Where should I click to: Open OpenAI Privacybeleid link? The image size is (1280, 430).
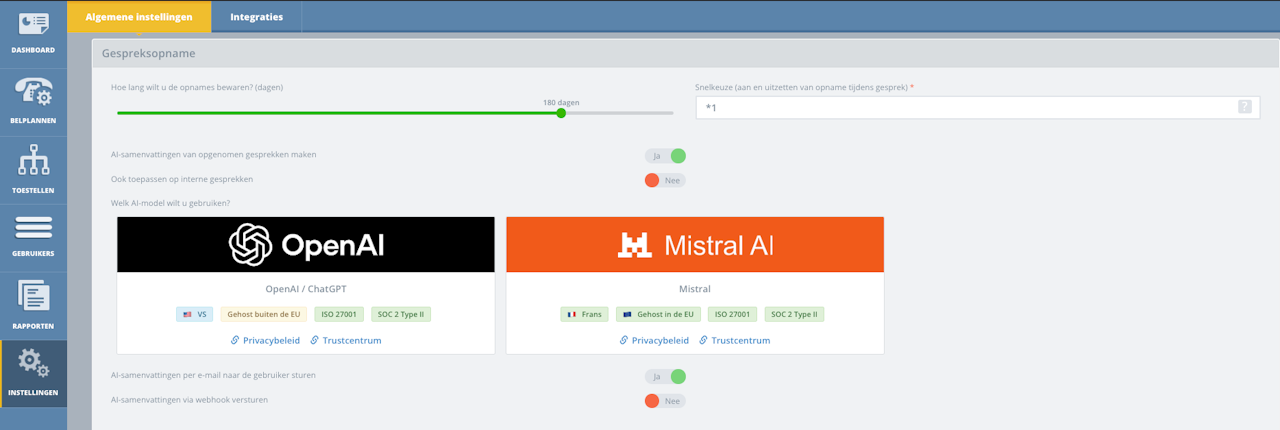(265, 340)
